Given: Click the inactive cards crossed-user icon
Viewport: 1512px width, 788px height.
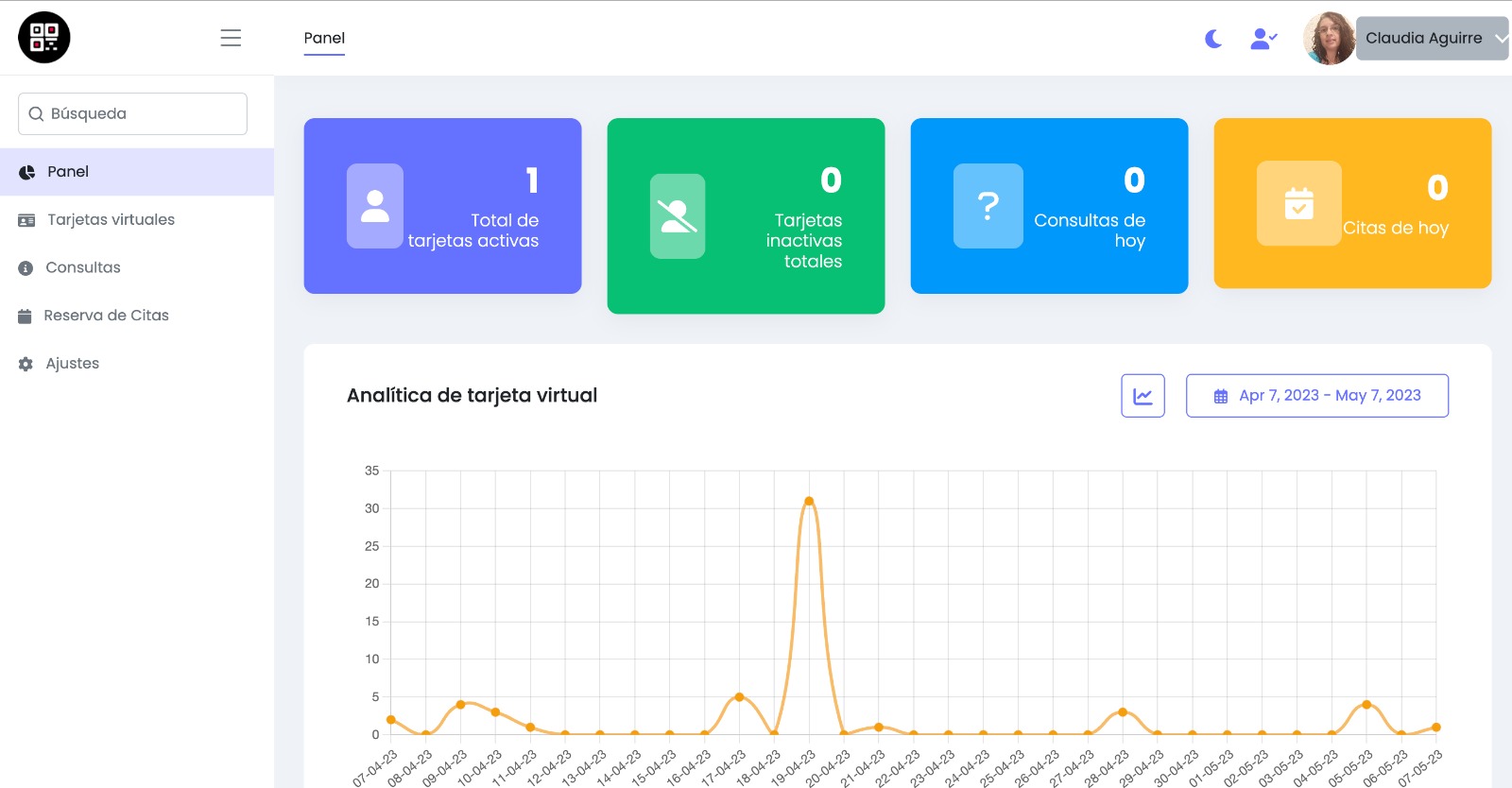Looking at the screenshot, I should (678, 216).
